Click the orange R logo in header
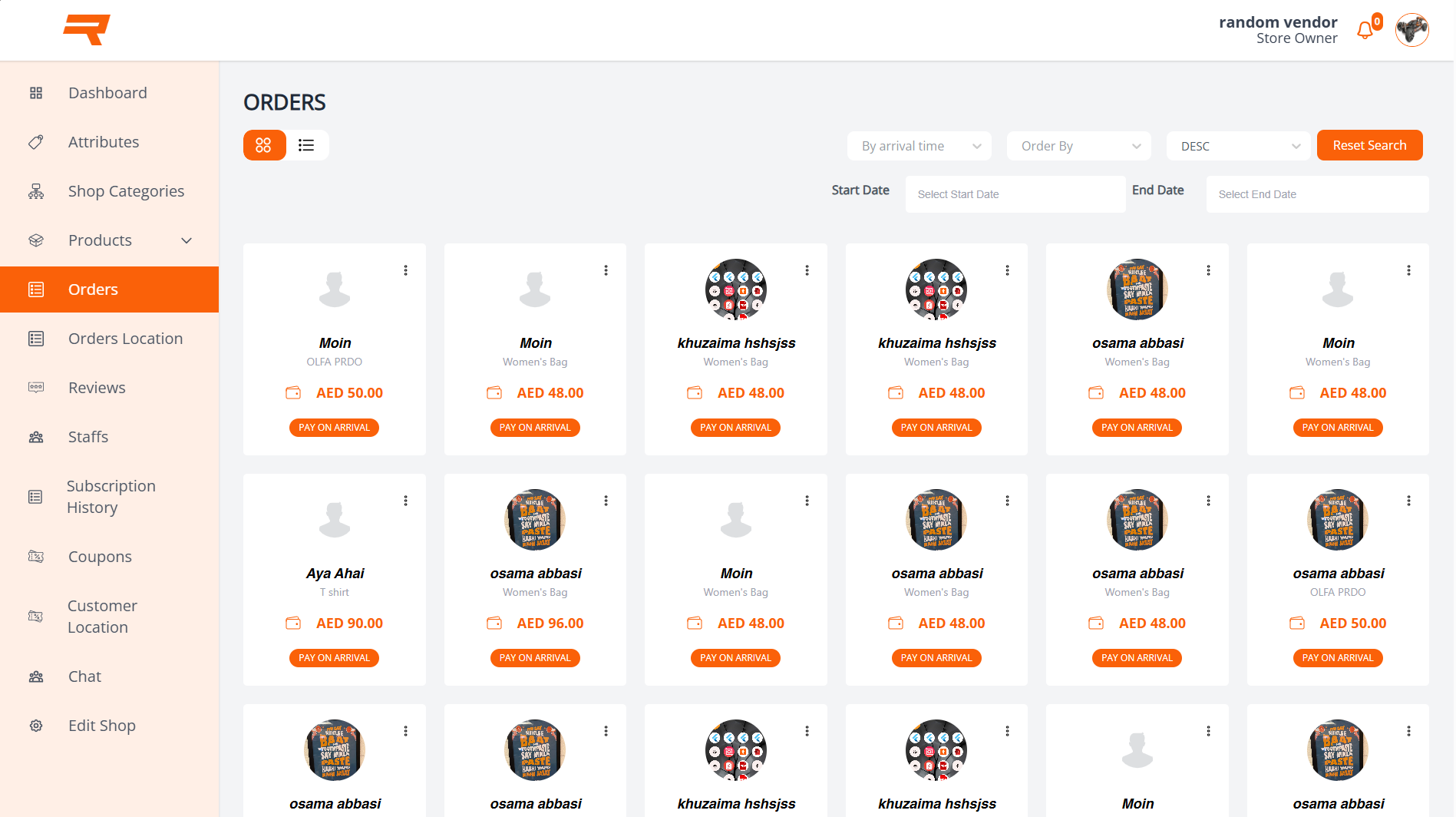Viewport: 1456px width, 817px height. [x=87, y=30]
